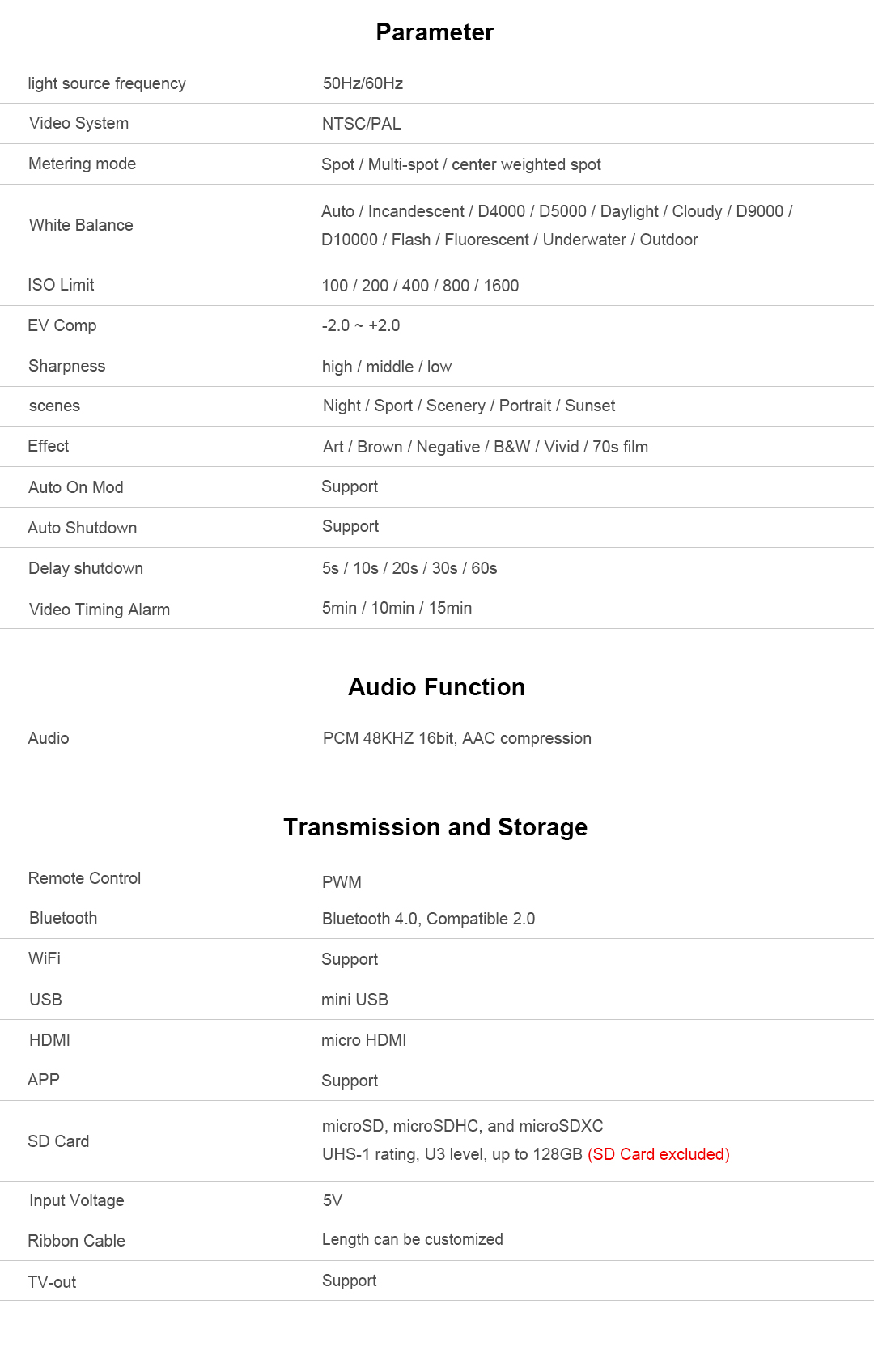Screen dimensions: 874x1372
Task: Select the Bluetooth 4.0 value text
Action: (x=428, y=919)
